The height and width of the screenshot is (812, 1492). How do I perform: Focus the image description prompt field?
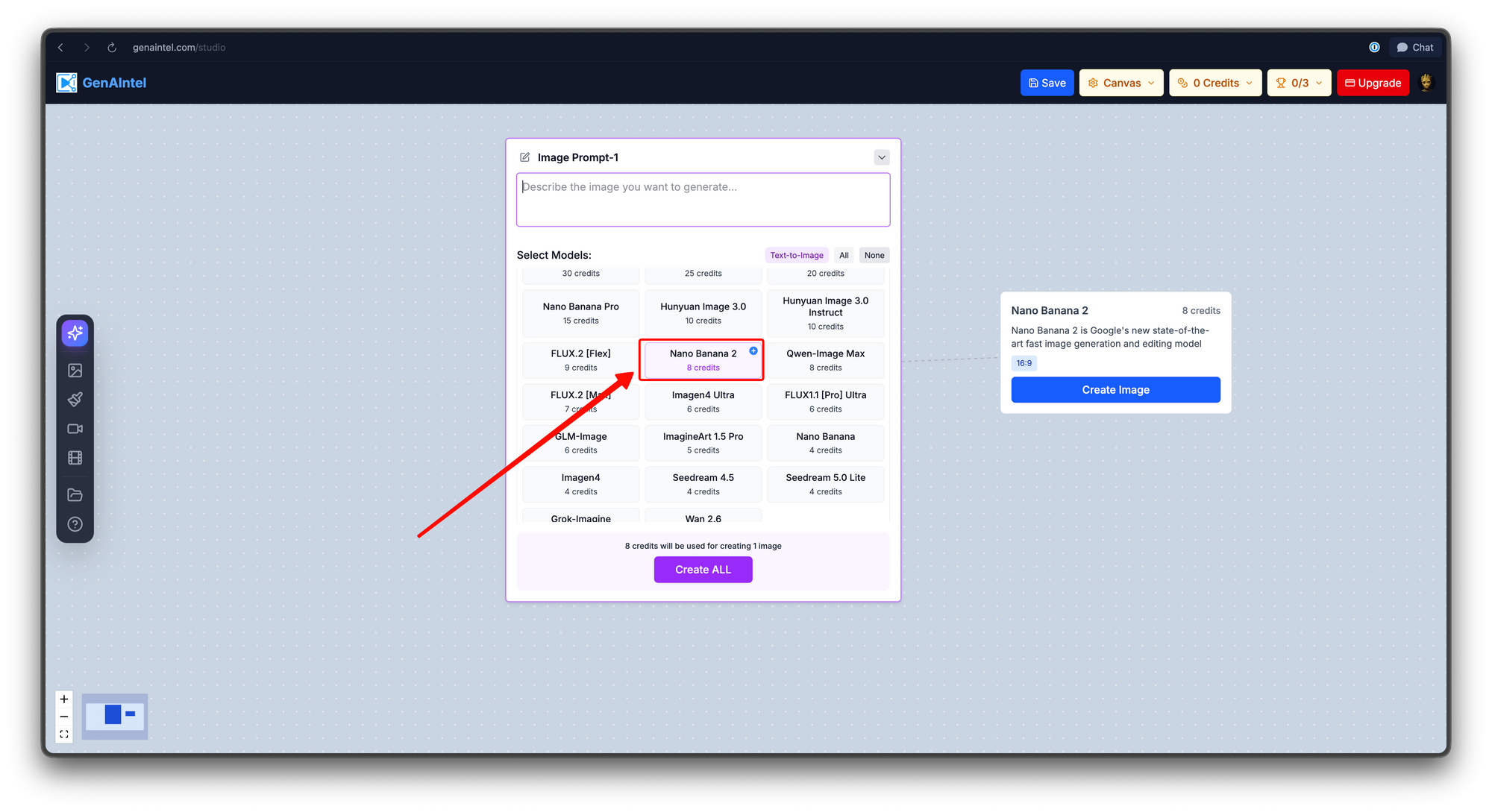pos(703,200)
